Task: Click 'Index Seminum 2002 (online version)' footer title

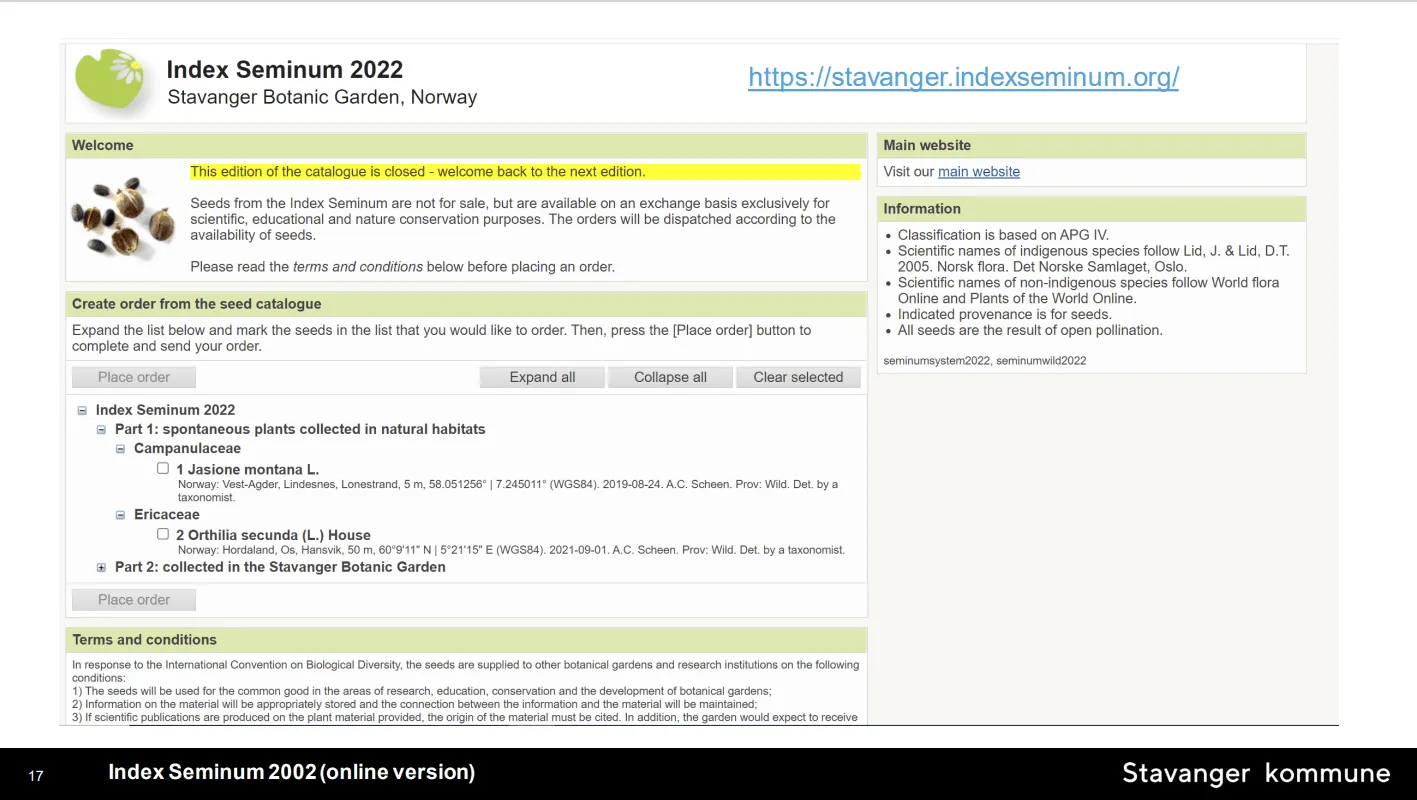Action: [292, 772]
